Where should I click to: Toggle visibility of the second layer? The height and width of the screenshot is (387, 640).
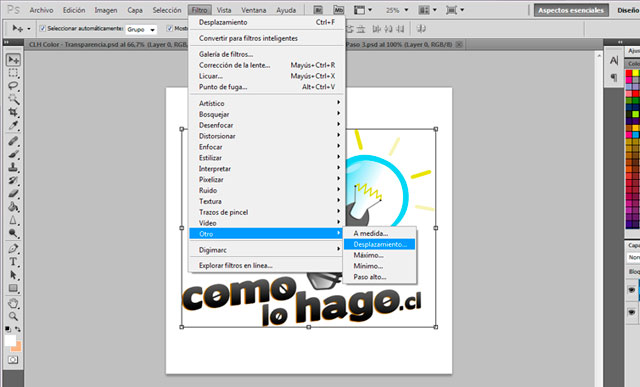click(632, 312)
